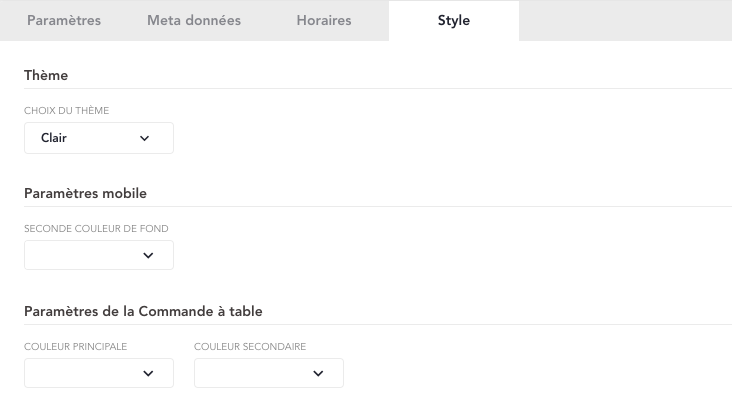Click the 'Couleur secondaire' label
This screenshot has height=411, width=732.
[250, 347]
